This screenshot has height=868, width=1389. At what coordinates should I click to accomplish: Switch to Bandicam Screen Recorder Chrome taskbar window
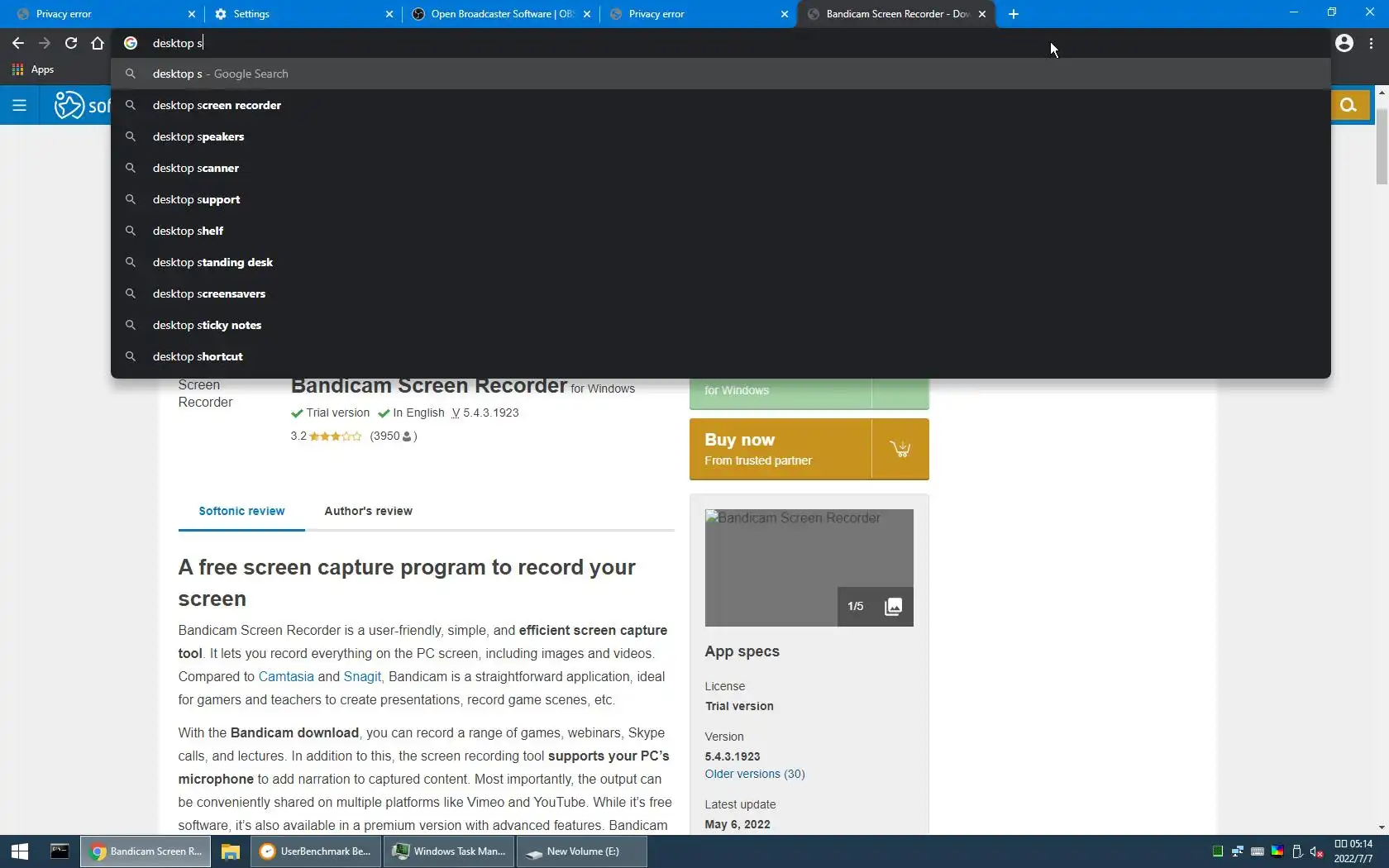(146, 851)
